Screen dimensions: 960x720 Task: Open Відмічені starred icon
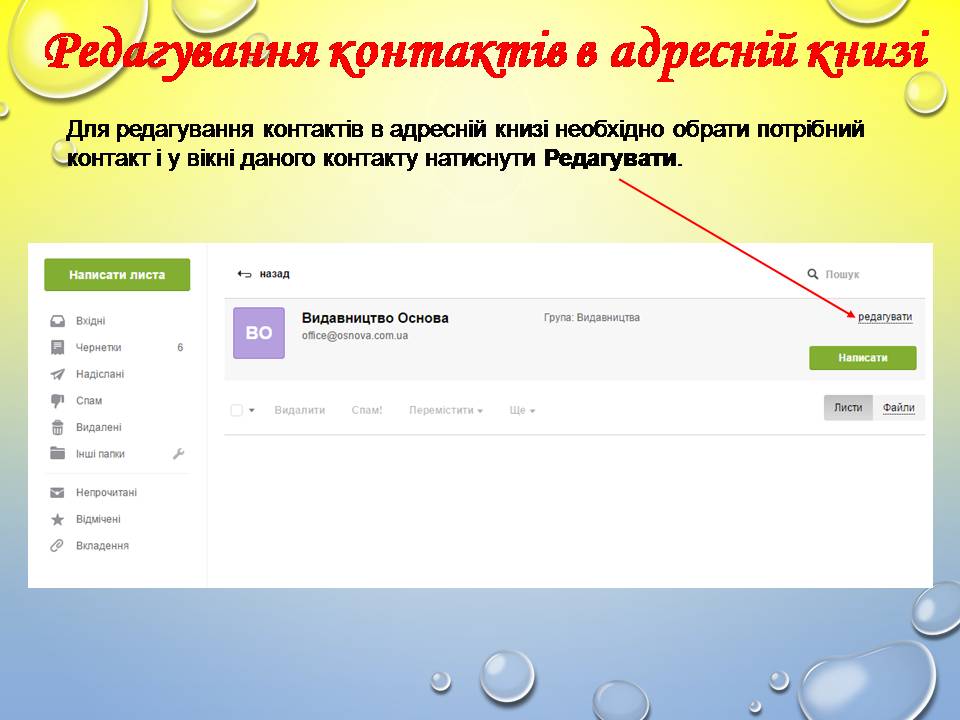click(58, 520)
